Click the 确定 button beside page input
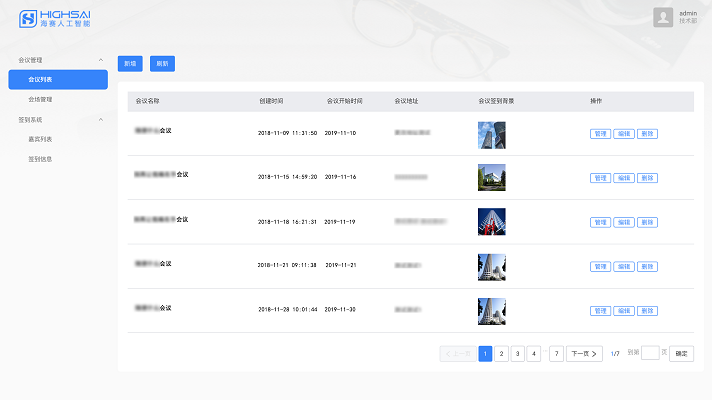 pos(681,353)
